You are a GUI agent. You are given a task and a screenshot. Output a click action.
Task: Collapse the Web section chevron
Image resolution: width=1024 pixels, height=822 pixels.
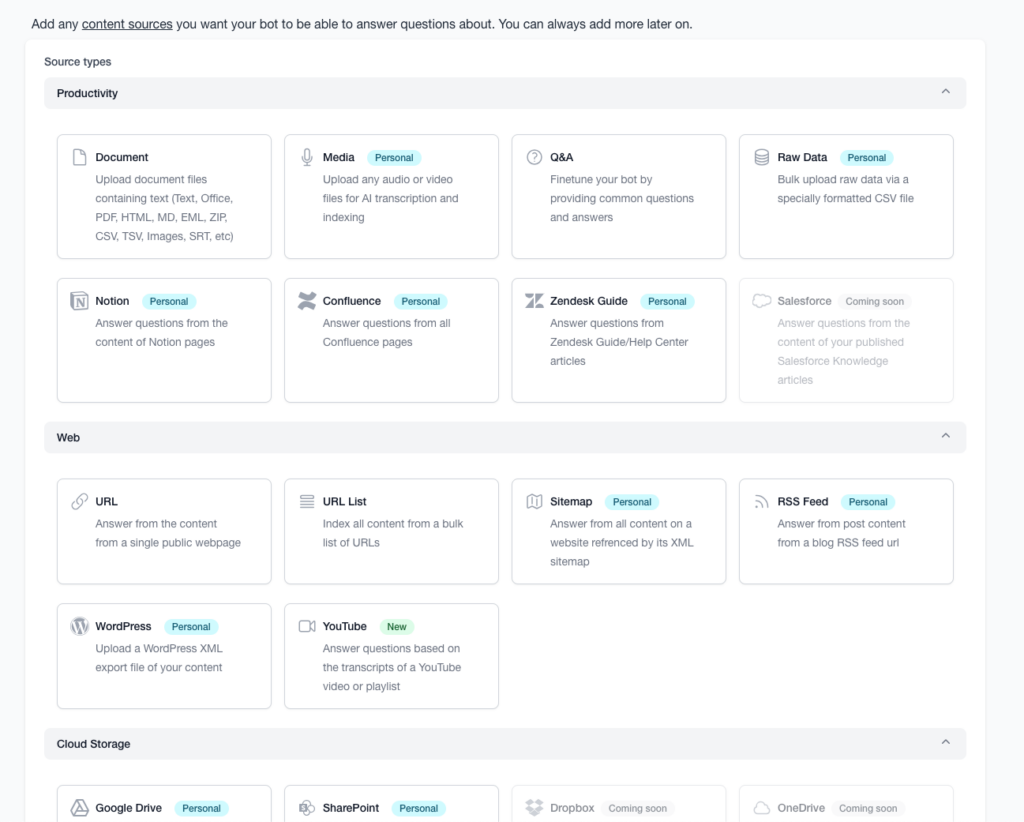coord(945,437)
